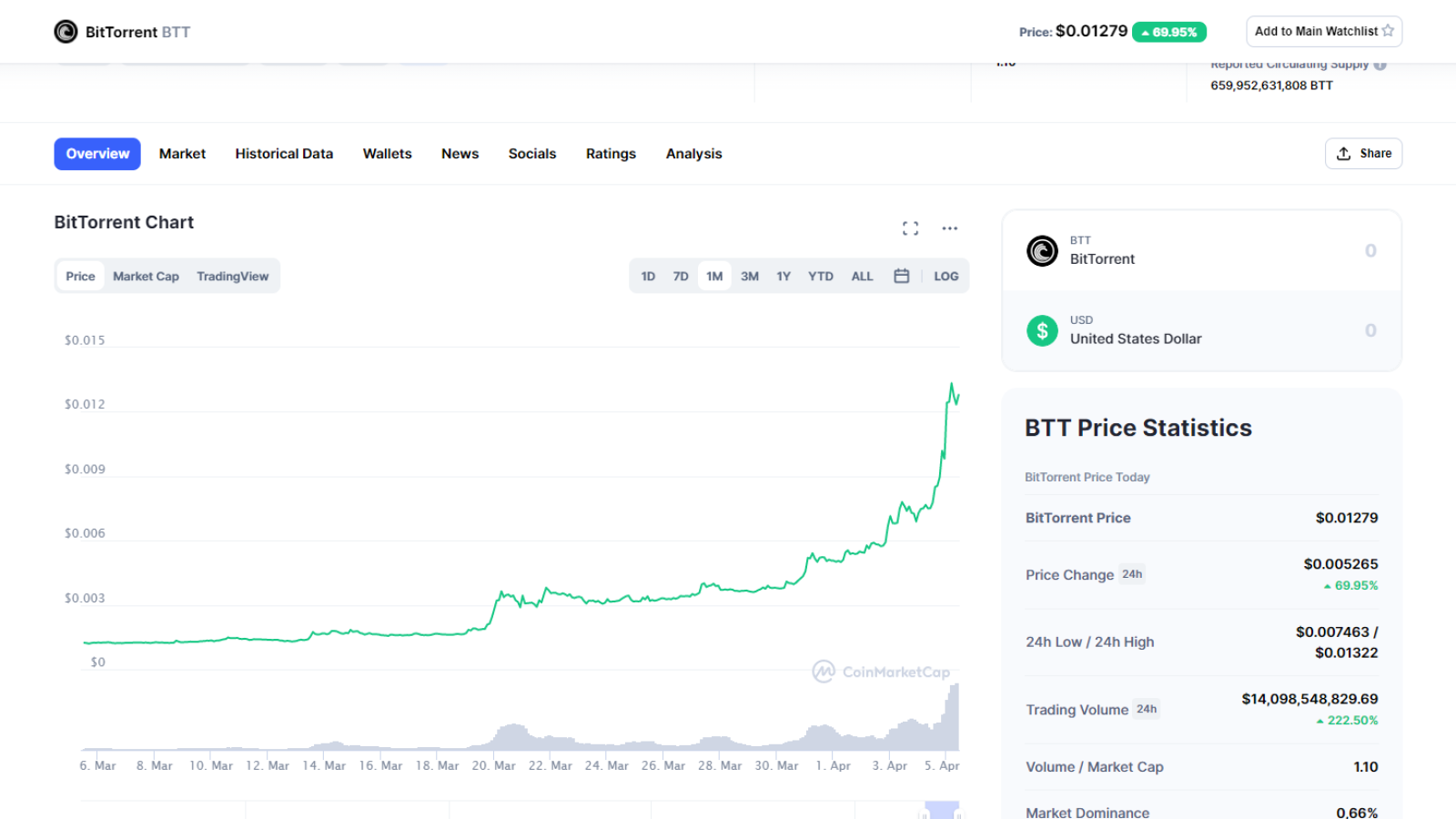1456x819 pixels.
Task: Go to the Wallets tab
Action: [x=387, y=154]
